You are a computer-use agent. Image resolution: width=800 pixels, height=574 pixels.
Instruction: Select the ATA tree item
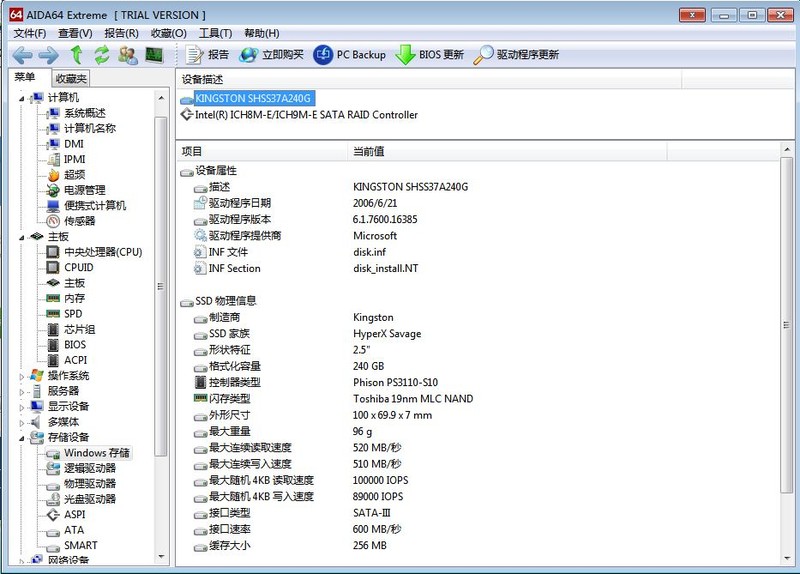pos(73,530)
